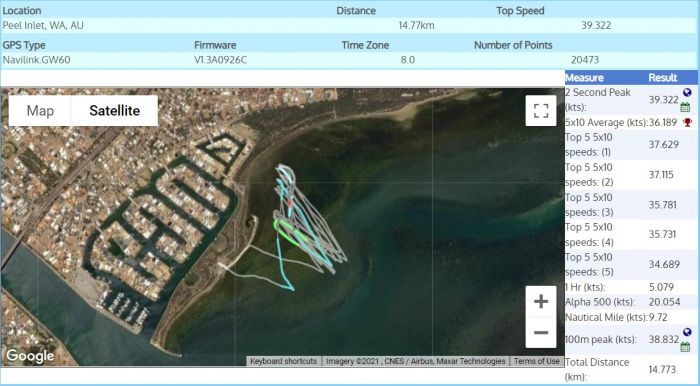Open Keyboard shortcuts on the map

(283, 361)
